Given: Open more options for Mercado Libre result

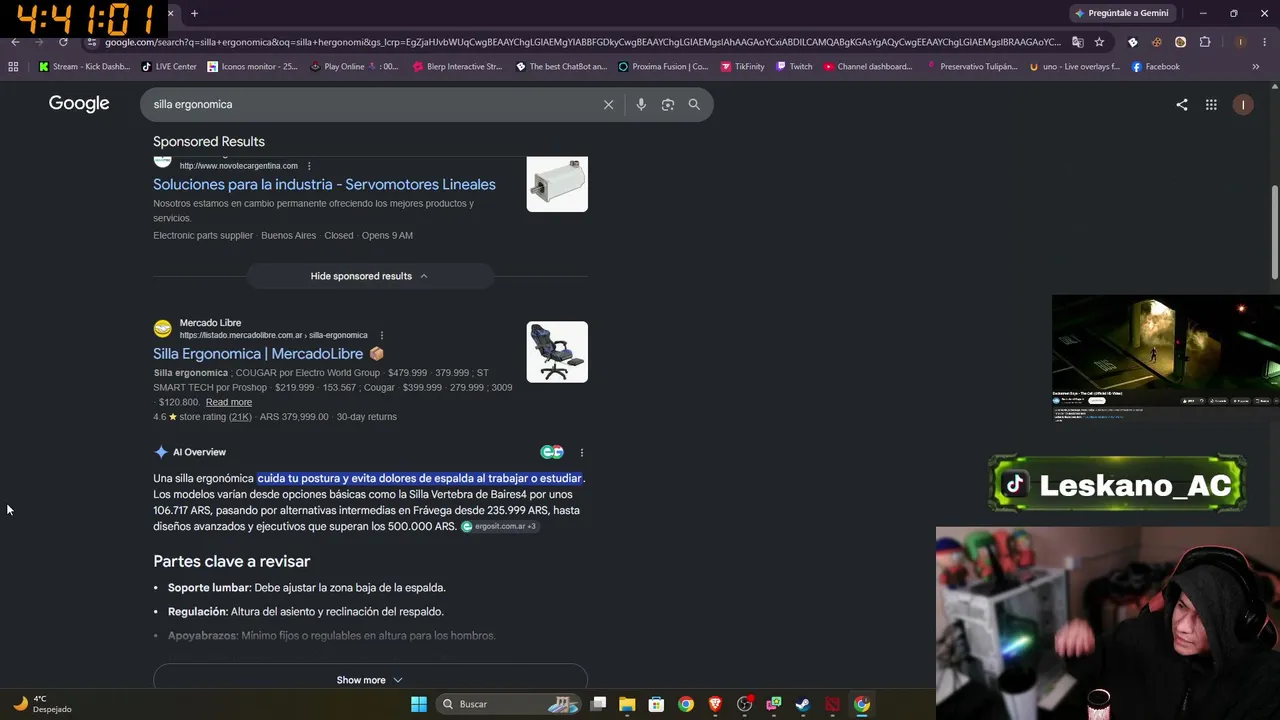Looking at the screenshot, I should (x=382, y=335).
